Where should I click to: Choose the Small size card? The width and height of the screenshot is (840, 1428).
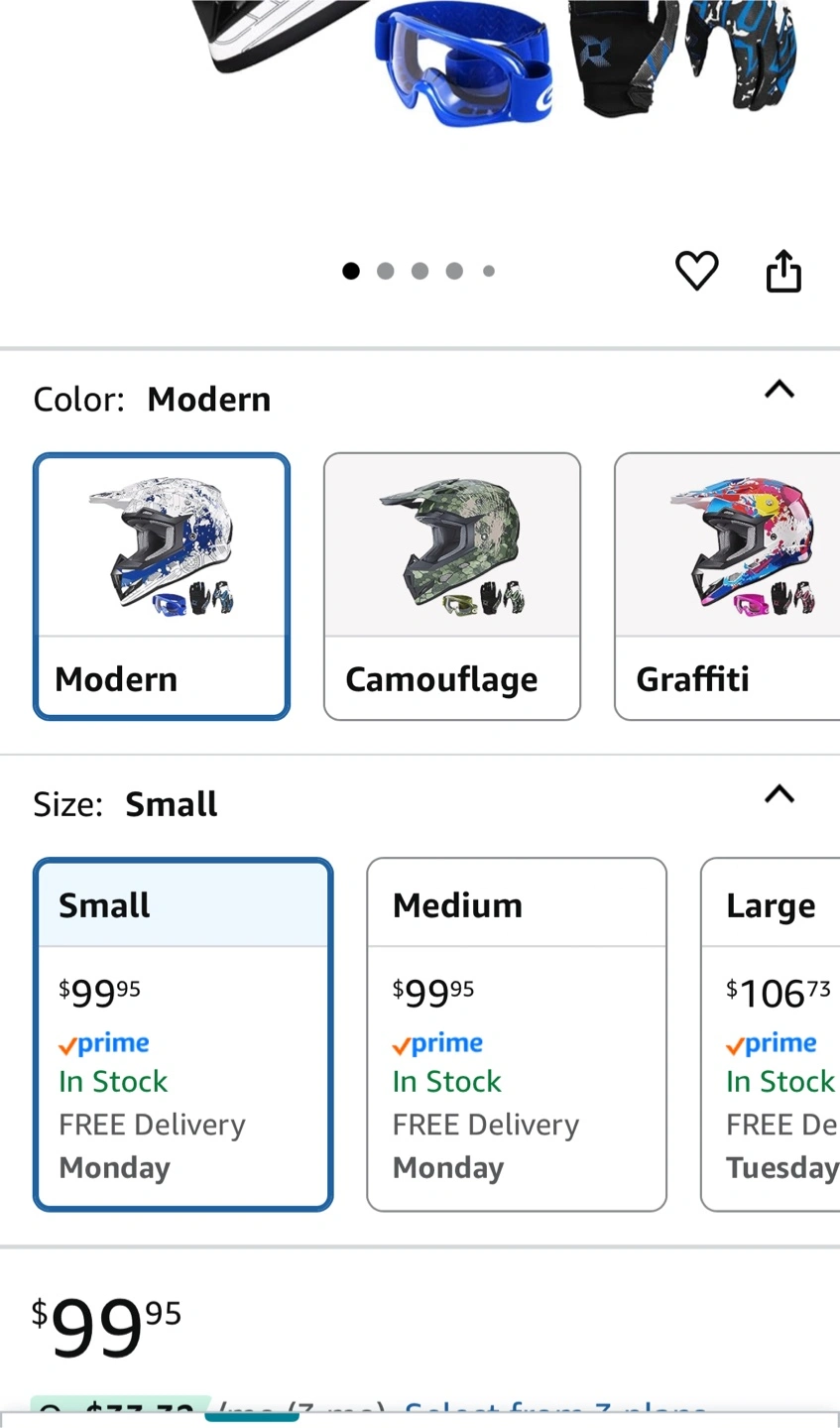[x=182, y=1033]
